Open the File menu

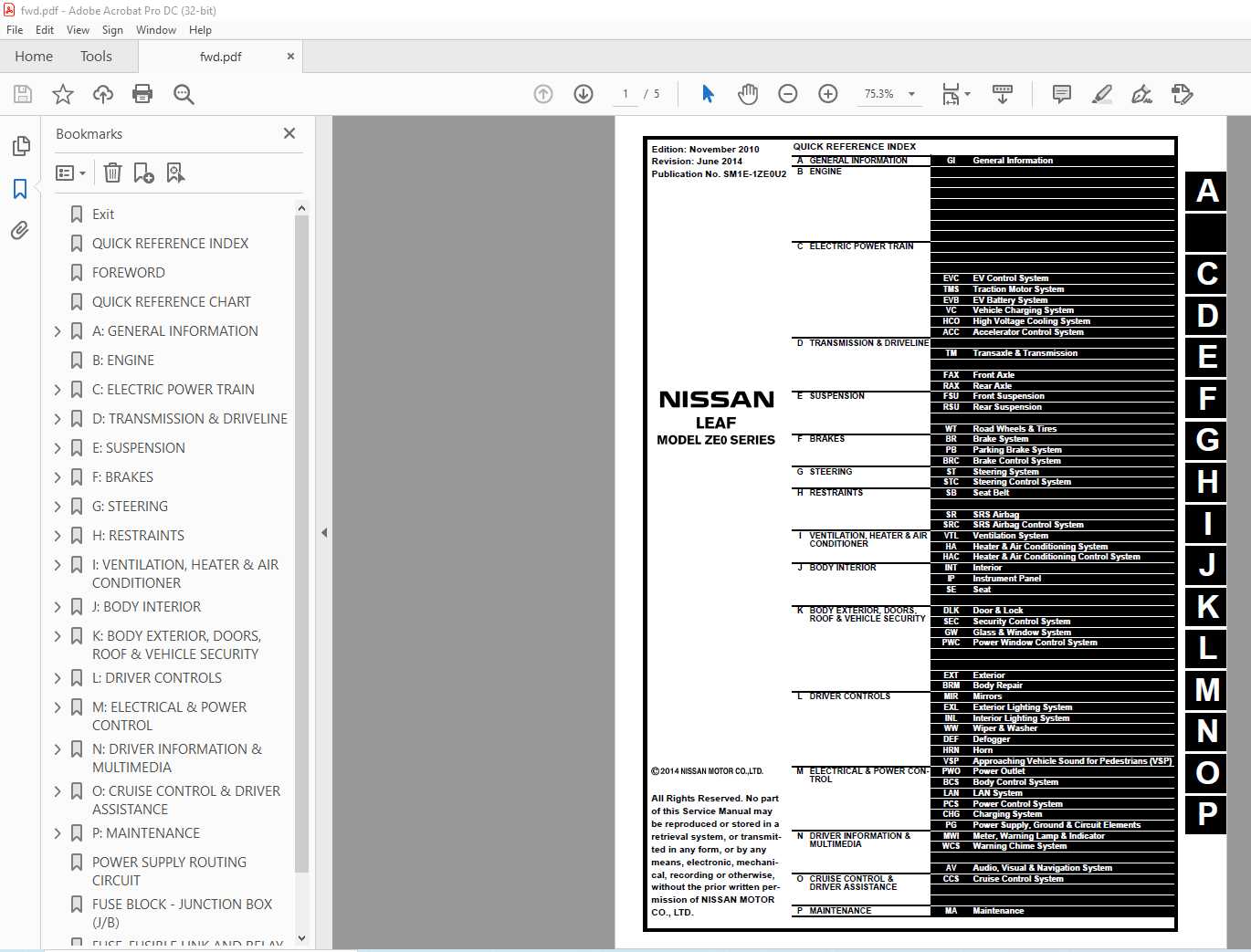(x=15, y=30)
